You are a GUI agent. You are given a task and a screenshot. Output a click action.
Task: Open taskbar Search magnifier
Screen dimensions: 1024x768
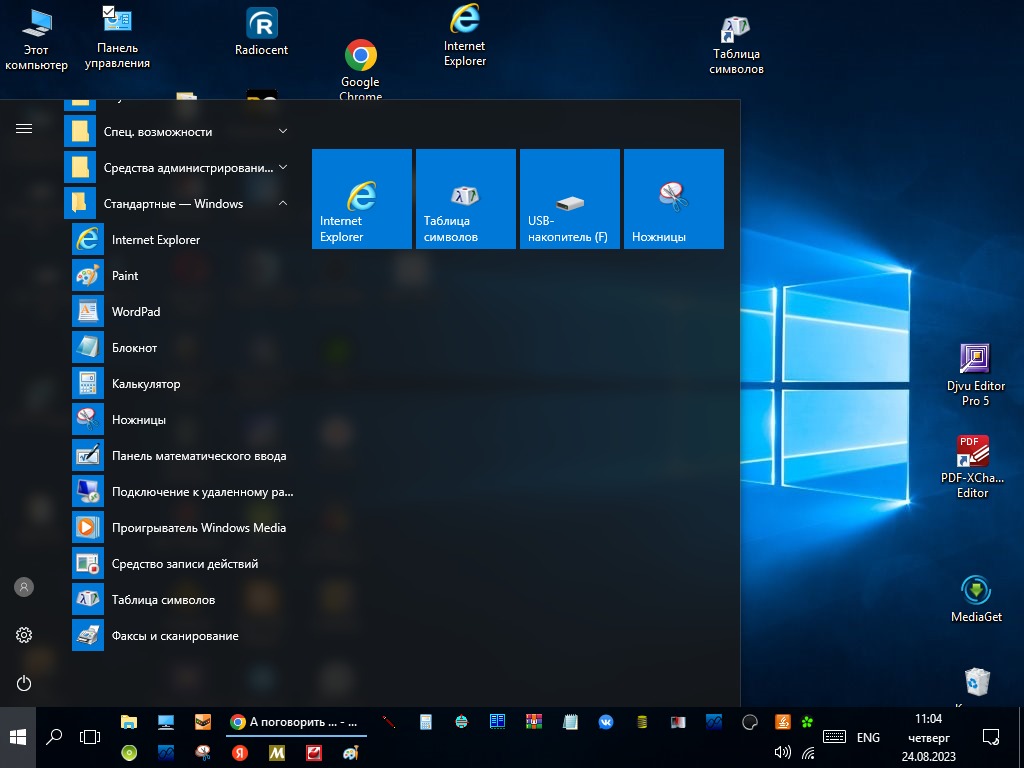pos(54,737)
